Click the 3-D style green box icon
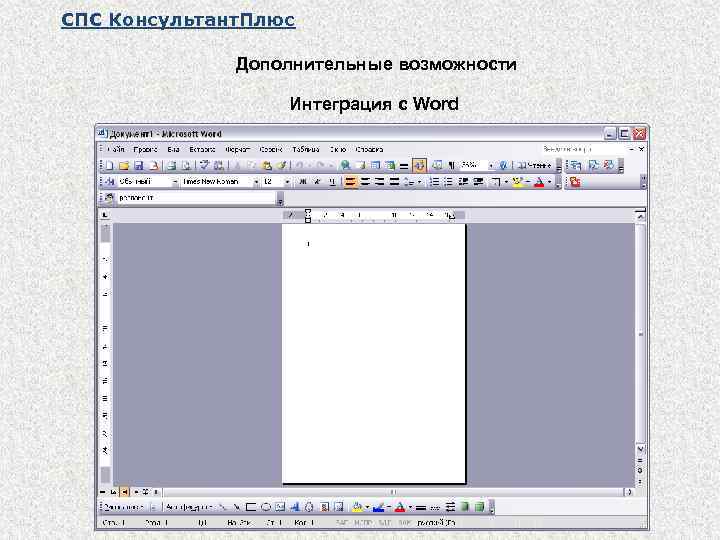The height and width of the screenshot is (540, 720). coord(479,507)
